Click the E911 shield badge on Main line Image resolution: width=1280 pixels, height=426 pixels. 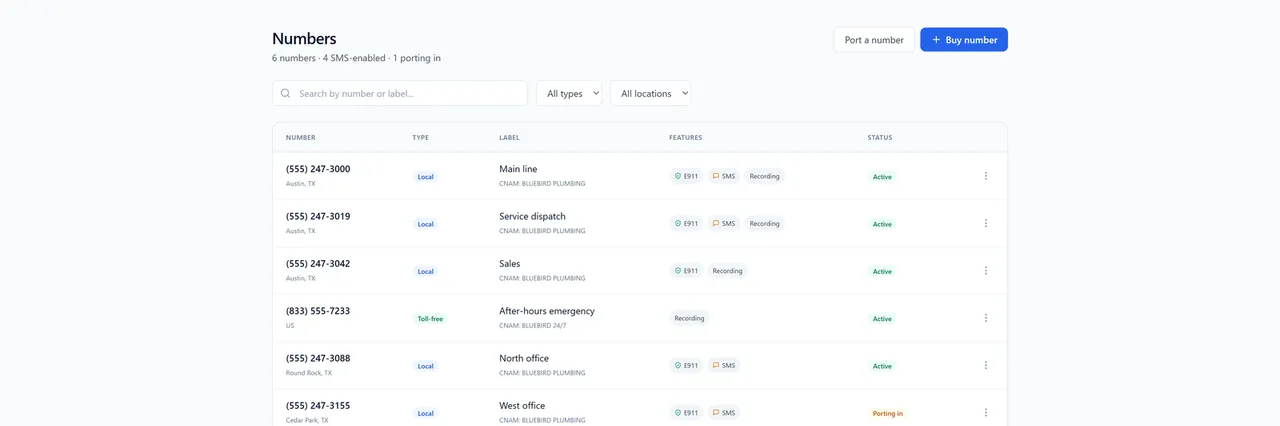click(x=686, y=176)
